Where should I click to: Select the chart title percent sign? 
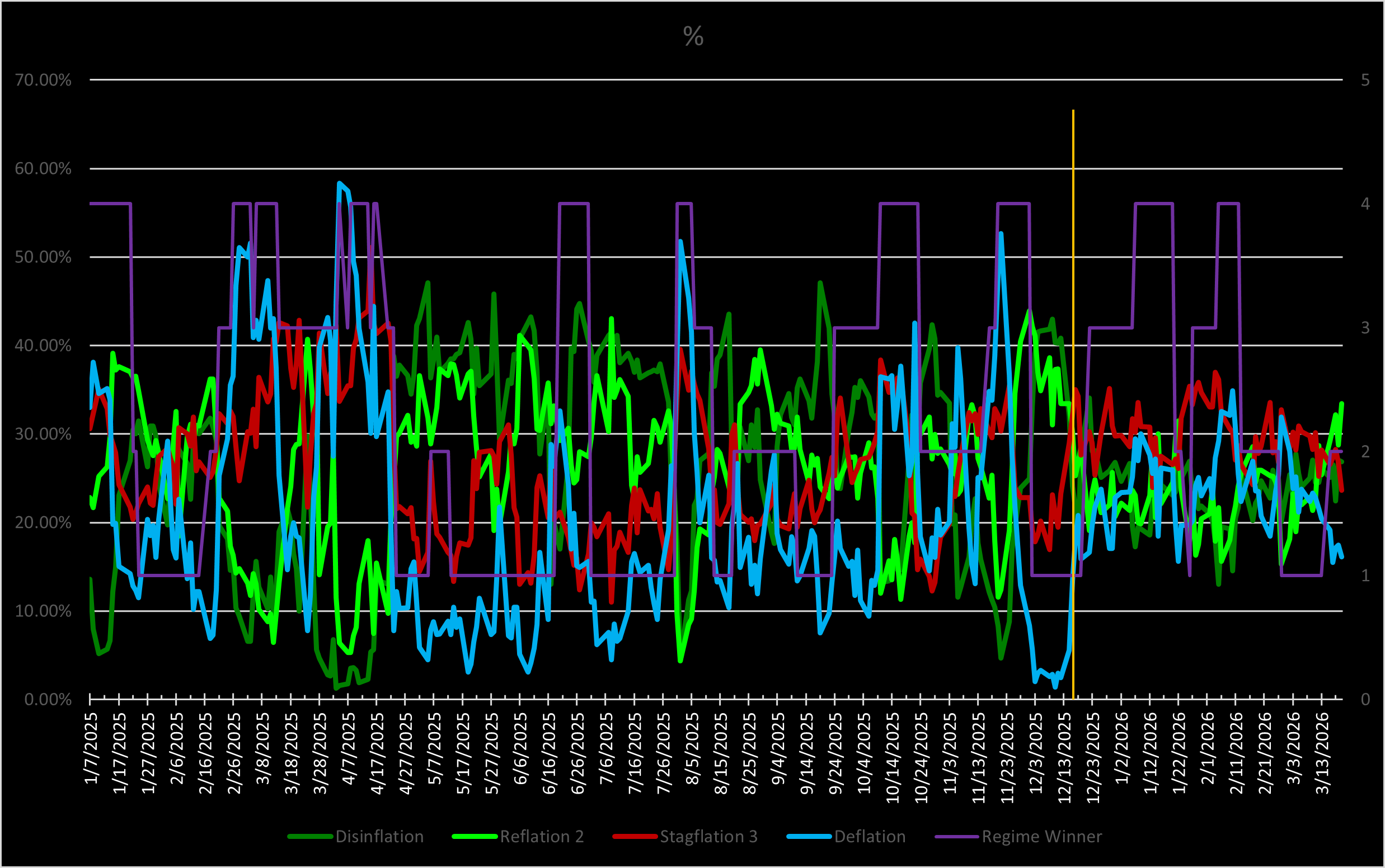(x=693, y=37)
